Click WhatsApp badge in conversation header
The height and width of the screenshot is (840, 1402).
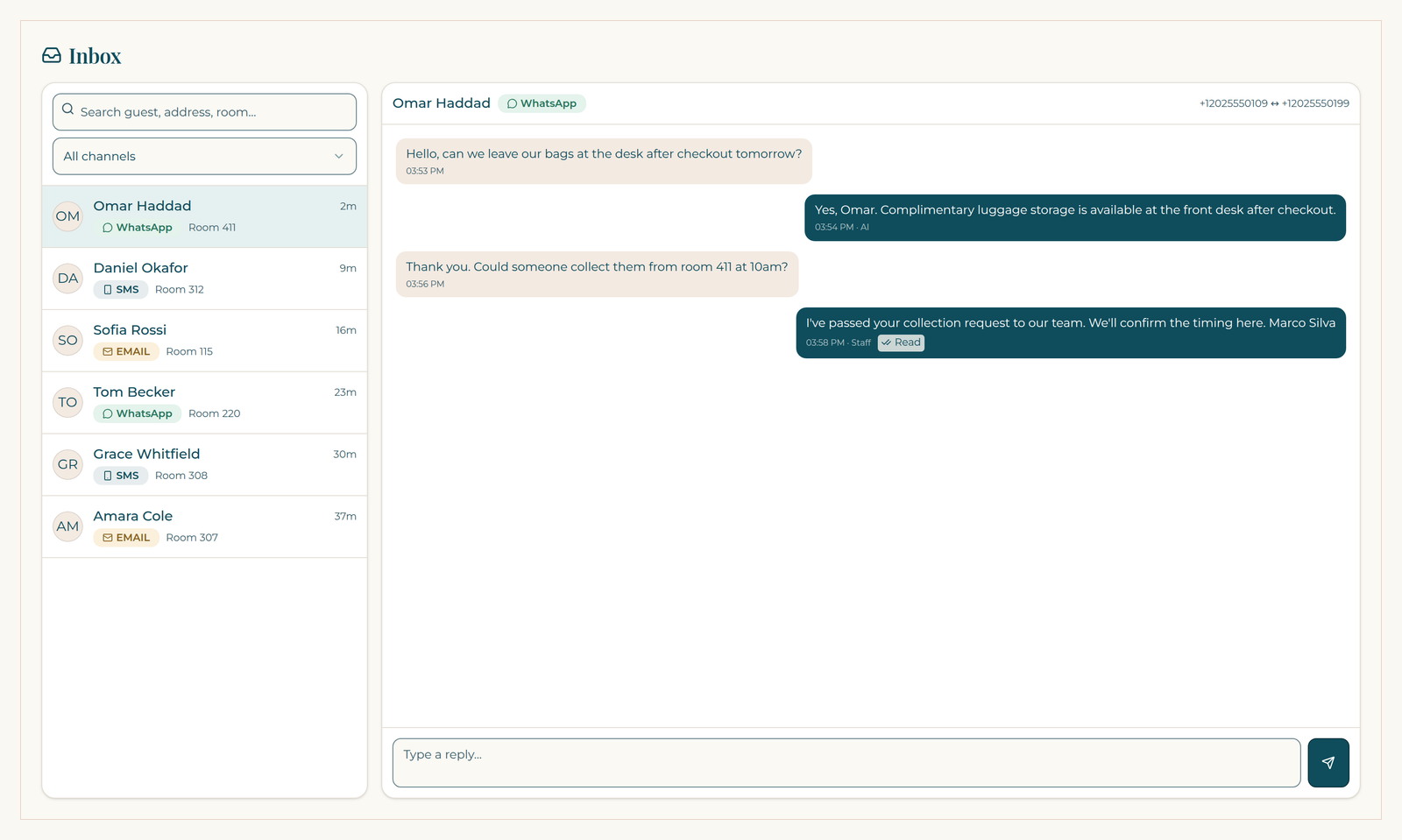[542, 103]
